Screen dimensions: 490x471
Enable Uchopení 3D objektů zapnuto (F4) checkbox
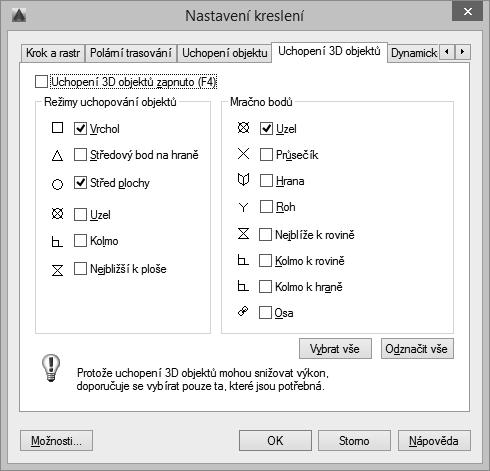pos(41,82)
